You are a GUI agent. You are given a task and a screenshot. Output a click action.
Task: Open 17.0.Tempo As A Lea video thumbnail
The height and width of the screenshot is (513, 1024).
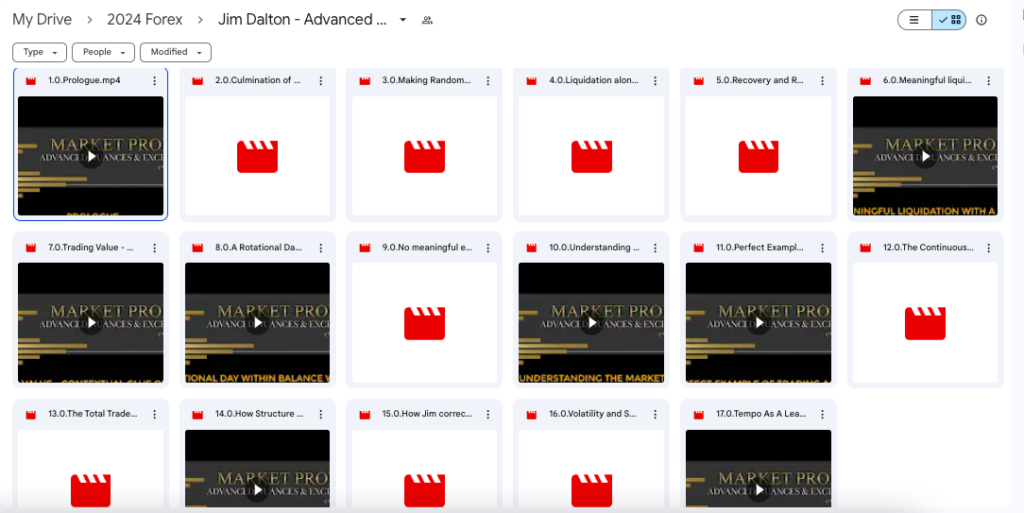tap(758, 469)
